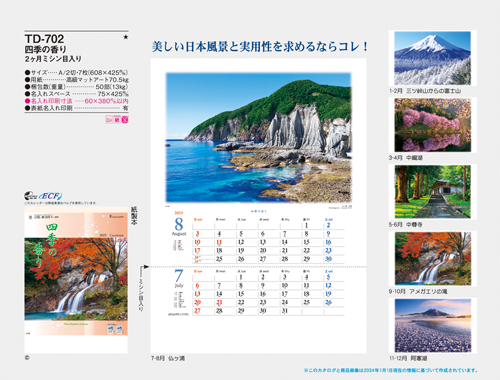
Task: Click the 1-2月 caption under the Mt. Fuji thumbnail
Action: tap(425, 91)
